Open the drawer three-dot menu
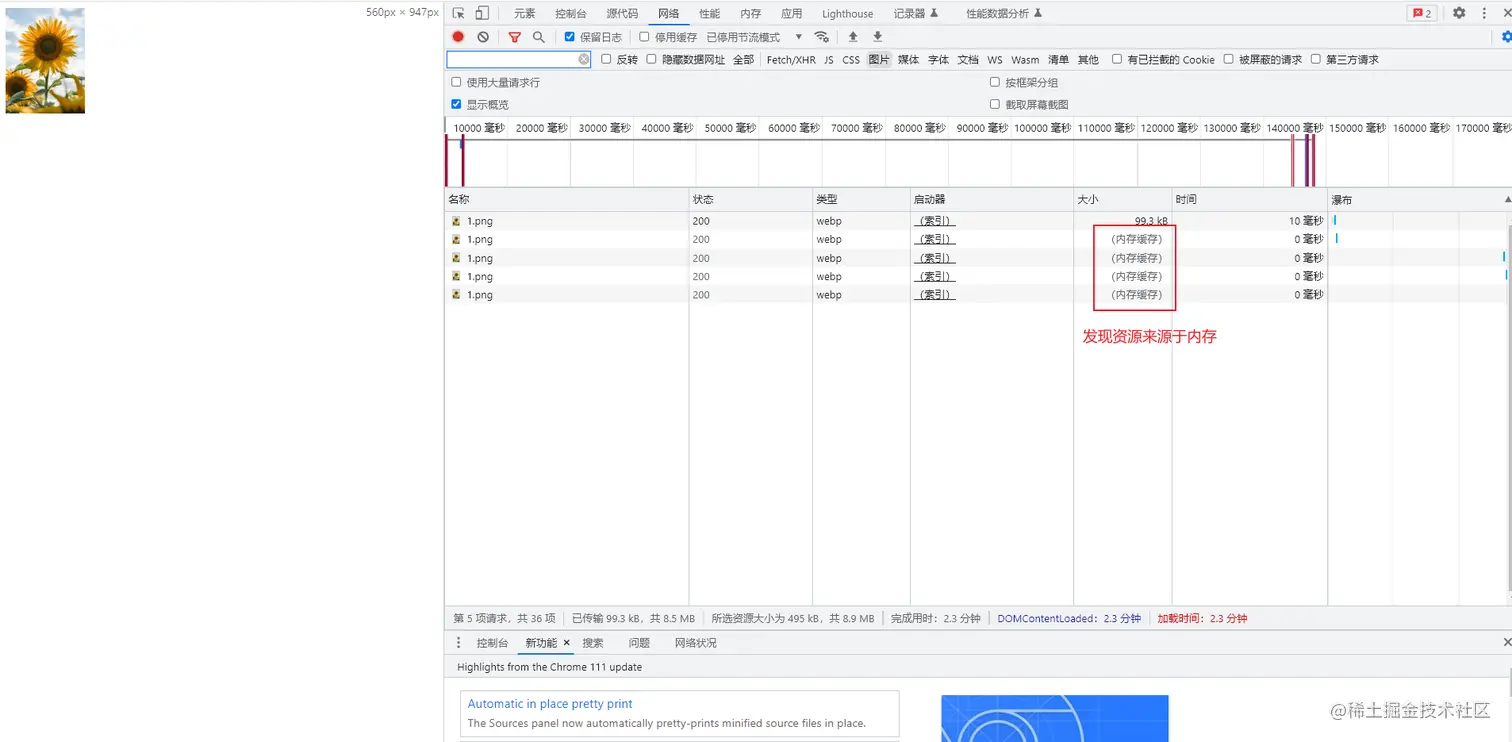 pyautogui.click(x=459, y=643)
